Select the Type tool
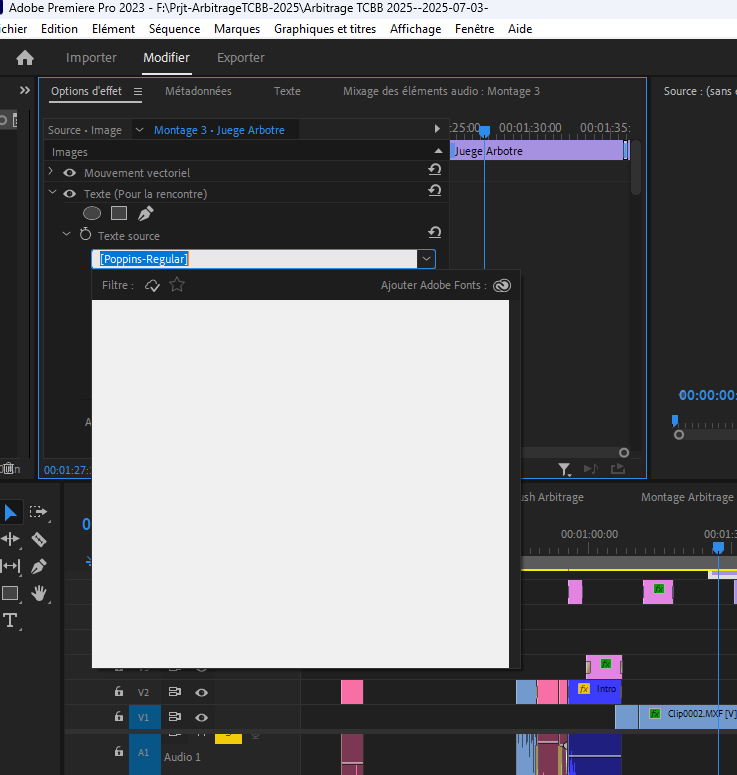Viewport: 737px width, 775px height. pos(10,620)
